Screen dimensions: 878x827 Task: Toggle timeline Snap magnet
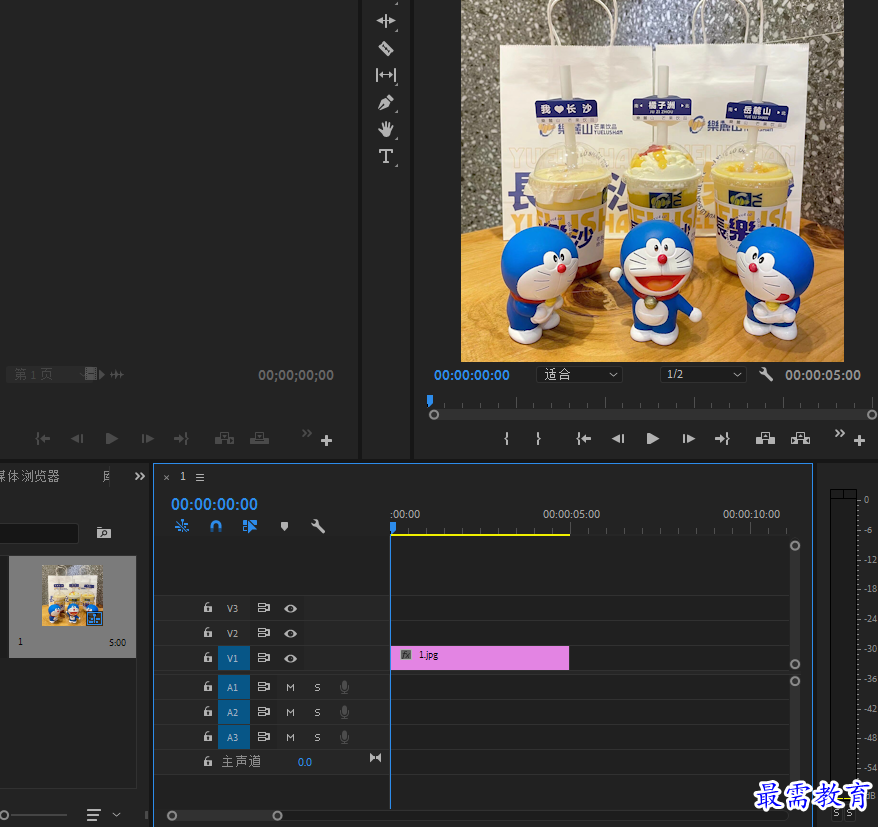[x=216, y=526]
